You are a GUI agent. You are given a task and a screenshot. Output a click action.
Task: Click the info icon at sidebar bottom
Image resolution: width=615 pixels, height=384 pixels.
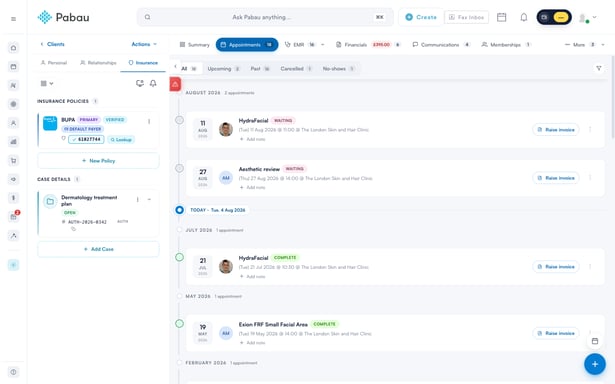[x=13, y=372]
